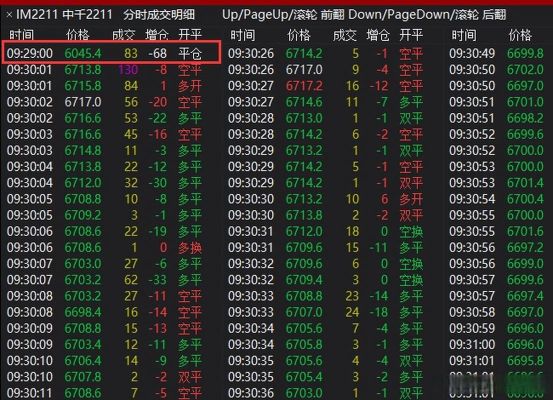
Task: Select price 6045.4
Action: click(x=83, y=54)
